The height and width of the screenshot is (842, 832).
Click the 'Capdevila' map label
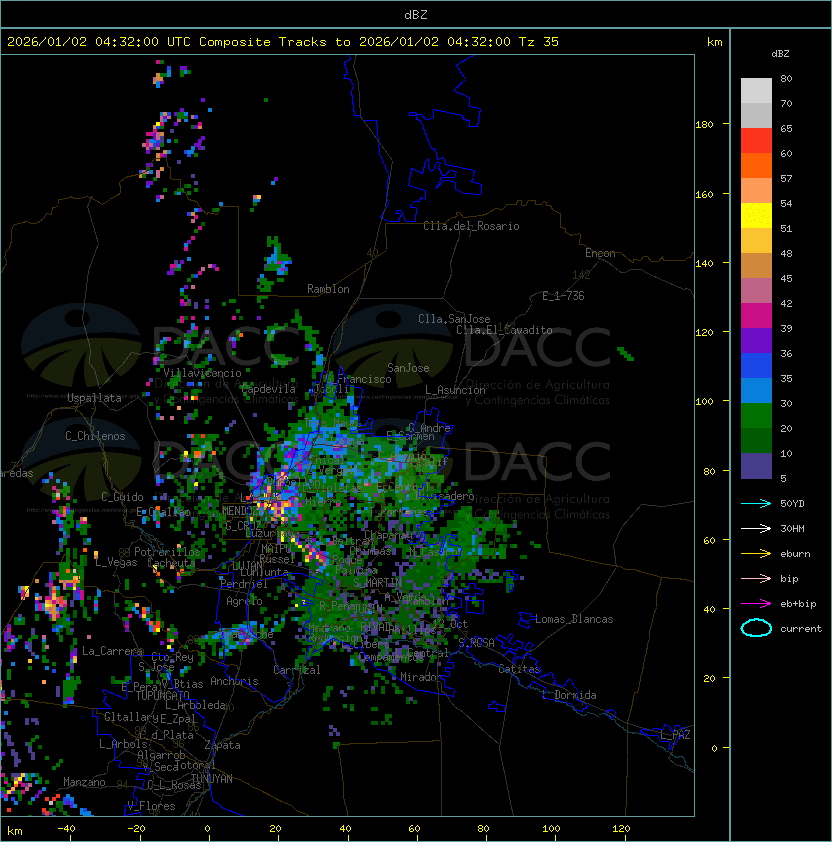coord(269,389)
